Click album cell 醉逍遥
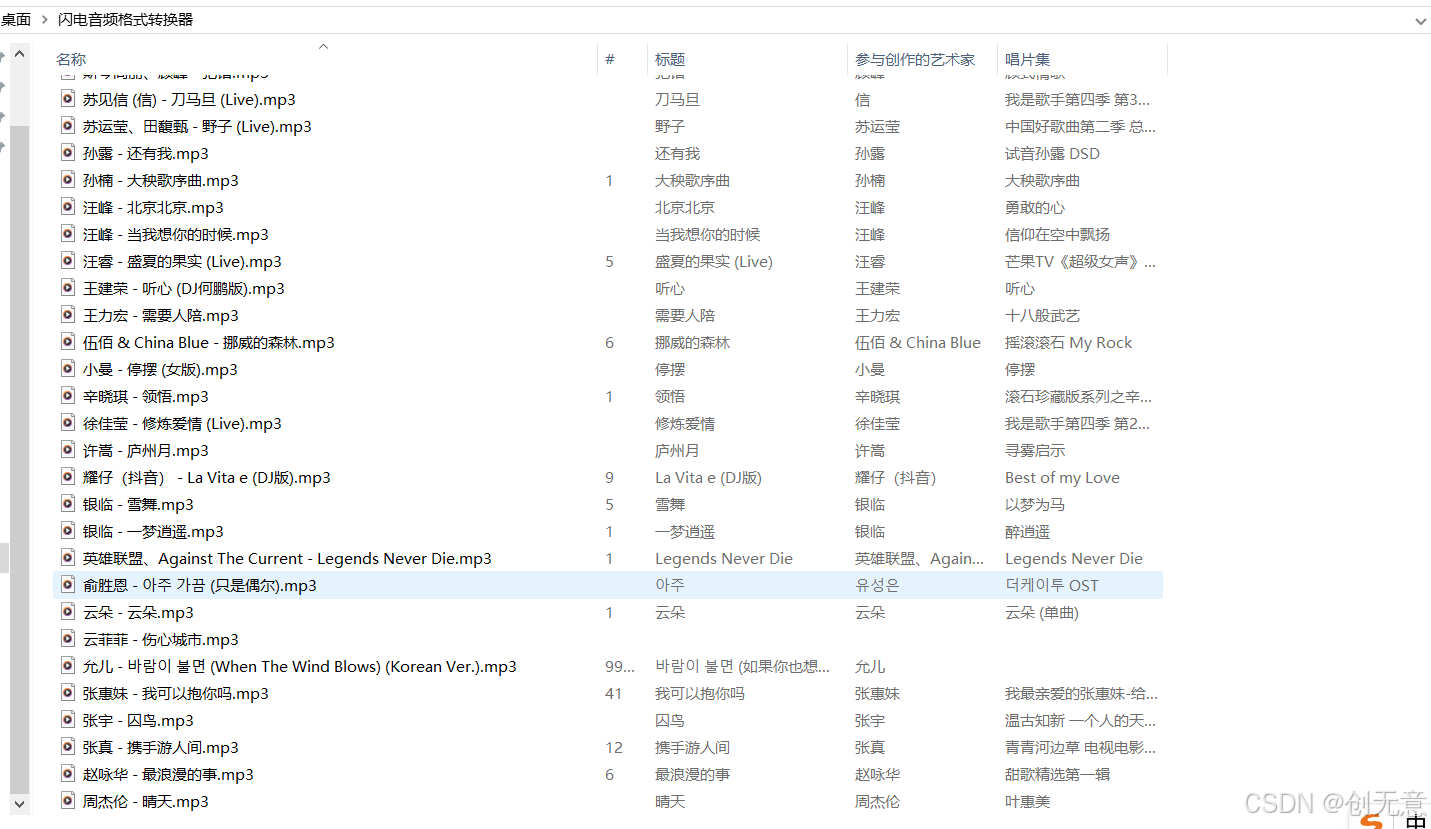1431x829 pixels. pos(1028,531)
